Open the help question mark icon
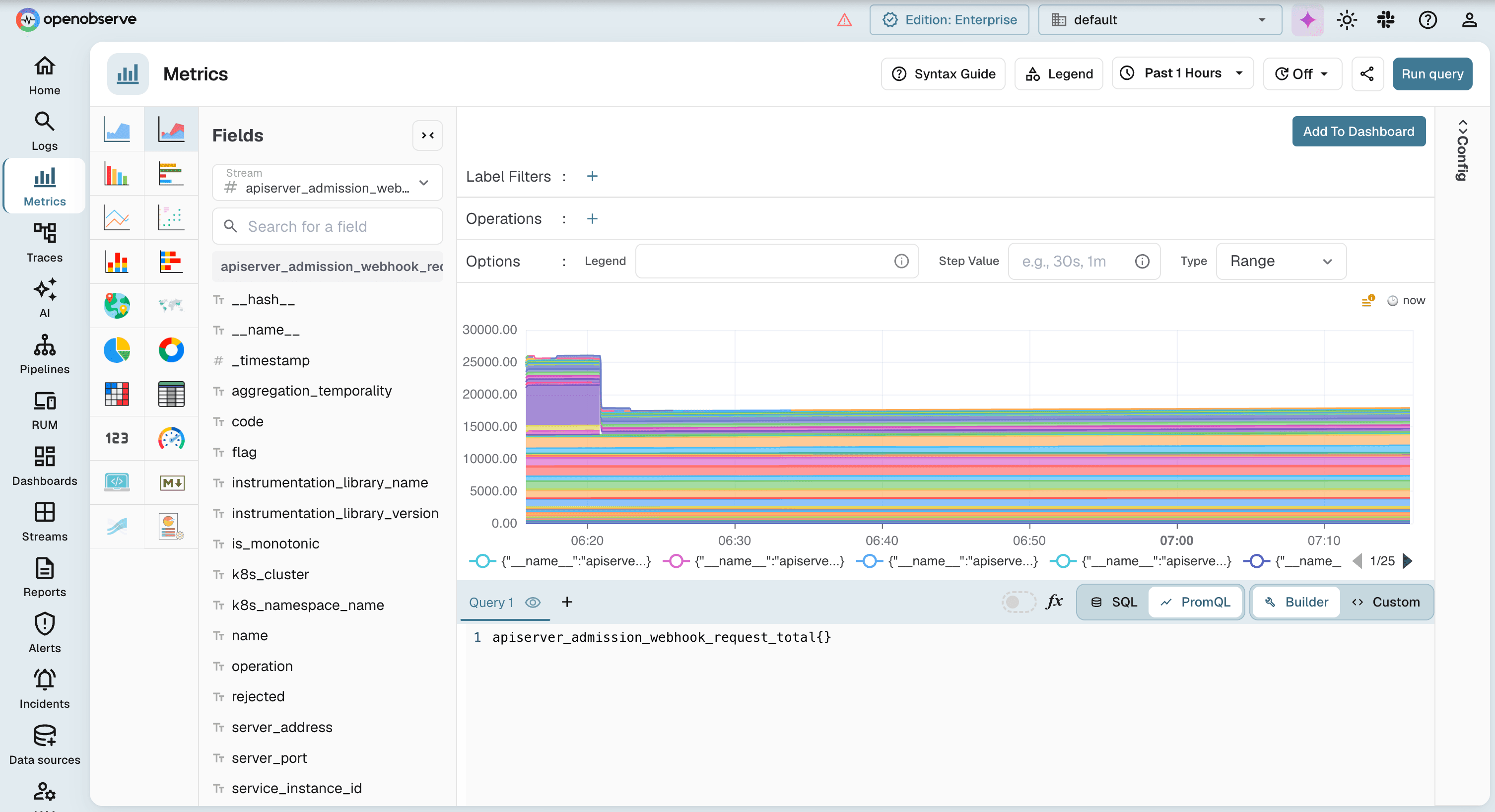Image resolution: width=1495 pixels, height=812 pixels. 1427,20
